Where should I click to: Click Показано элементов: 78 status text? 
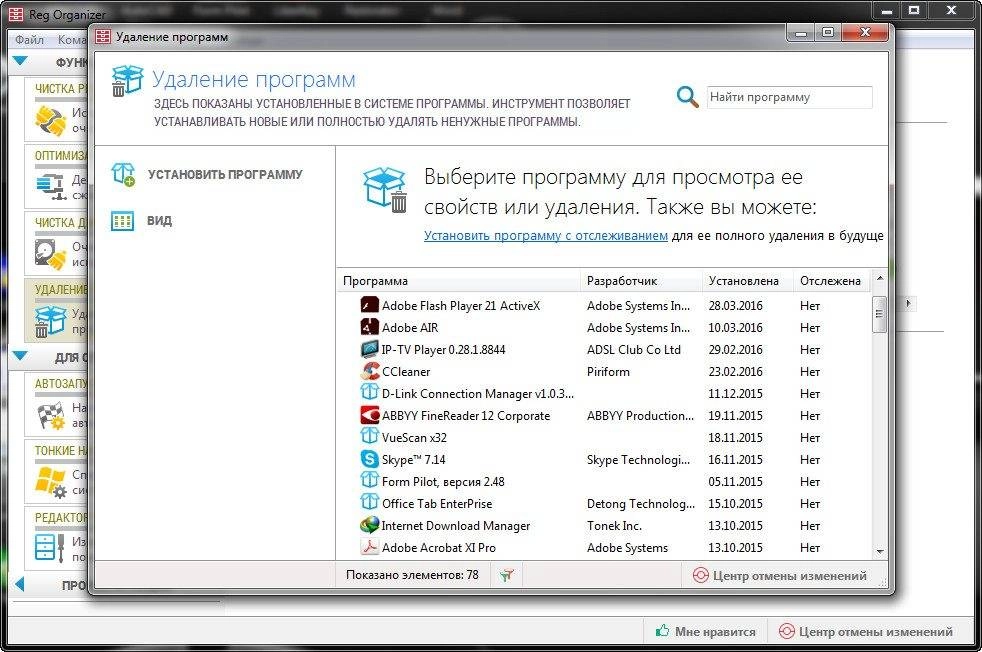click(412, 574)
